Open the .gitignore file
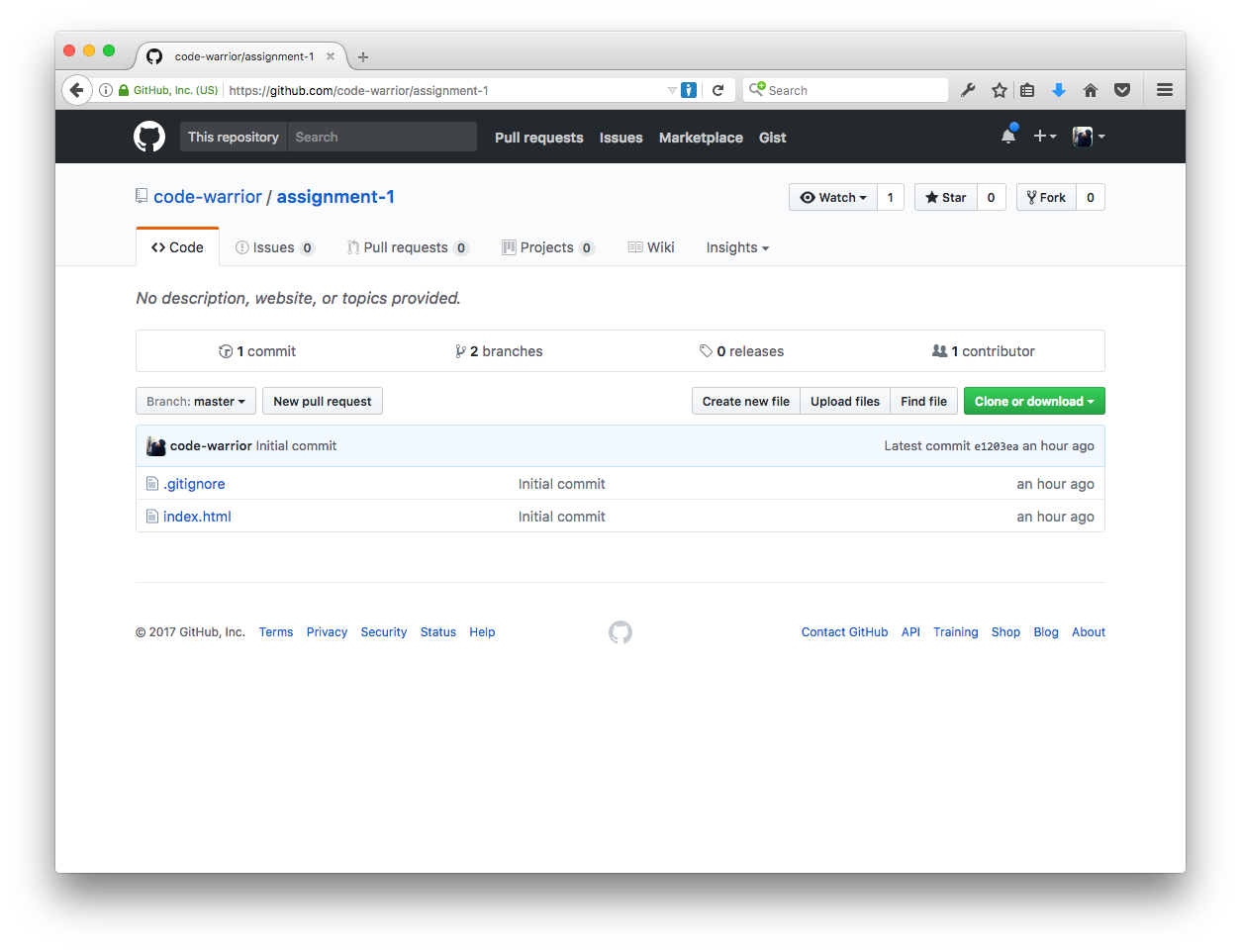Viewport: 1241px width, 952px height. (x=194, y=484)
